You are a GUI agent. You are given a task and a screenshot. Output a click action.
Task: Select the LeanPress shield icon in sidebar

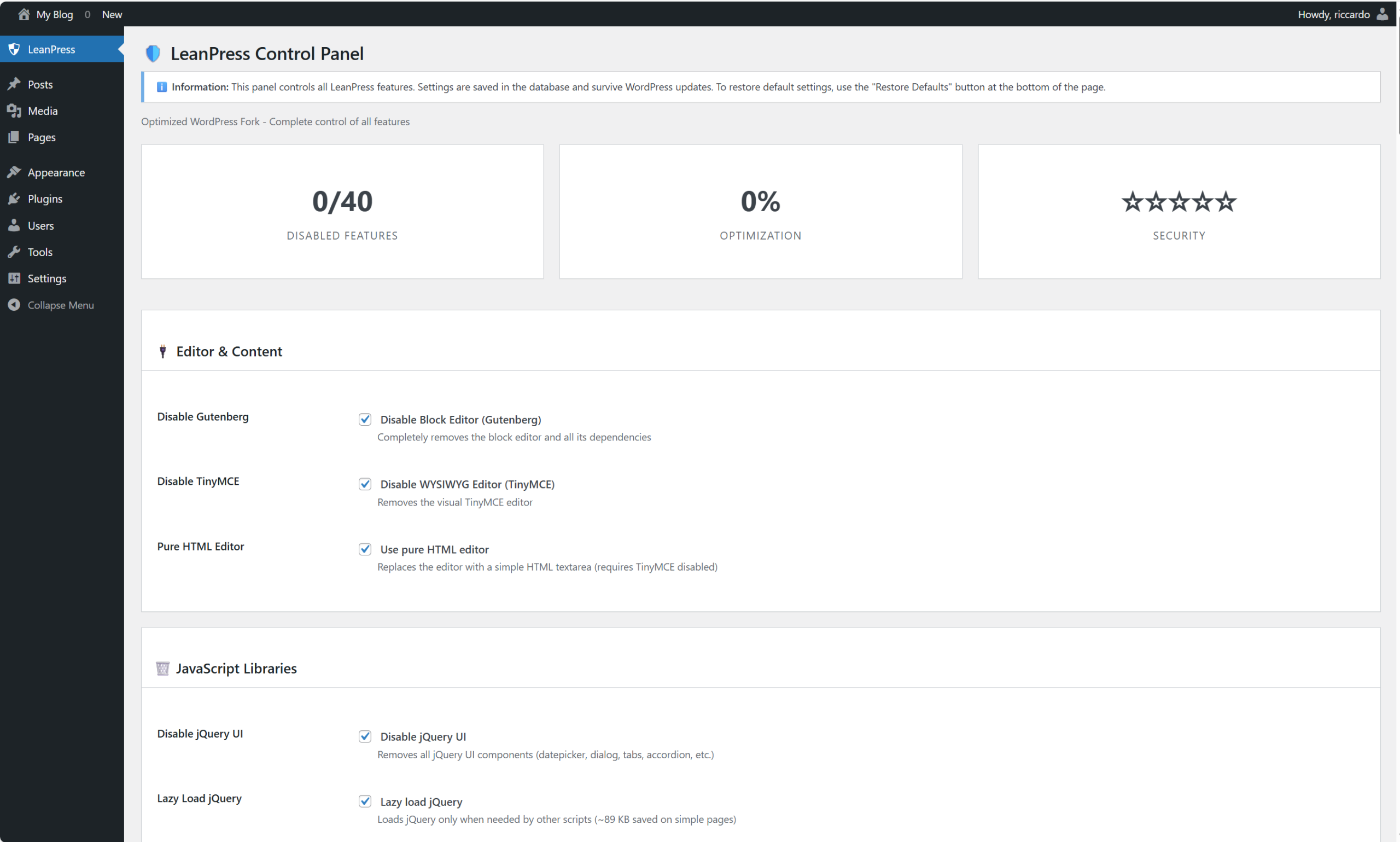click(14, 49)
